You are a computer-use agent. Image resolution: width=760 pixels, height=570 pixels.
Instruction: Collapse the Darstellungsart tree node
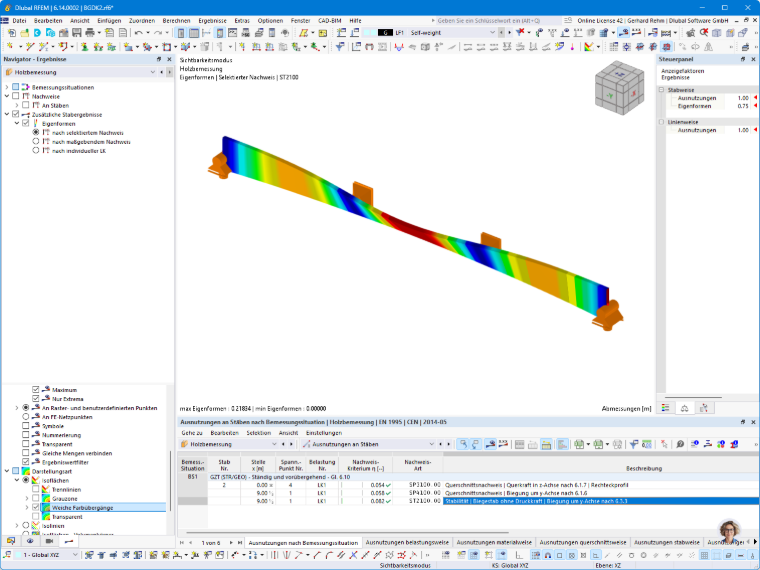coord(7,471)
